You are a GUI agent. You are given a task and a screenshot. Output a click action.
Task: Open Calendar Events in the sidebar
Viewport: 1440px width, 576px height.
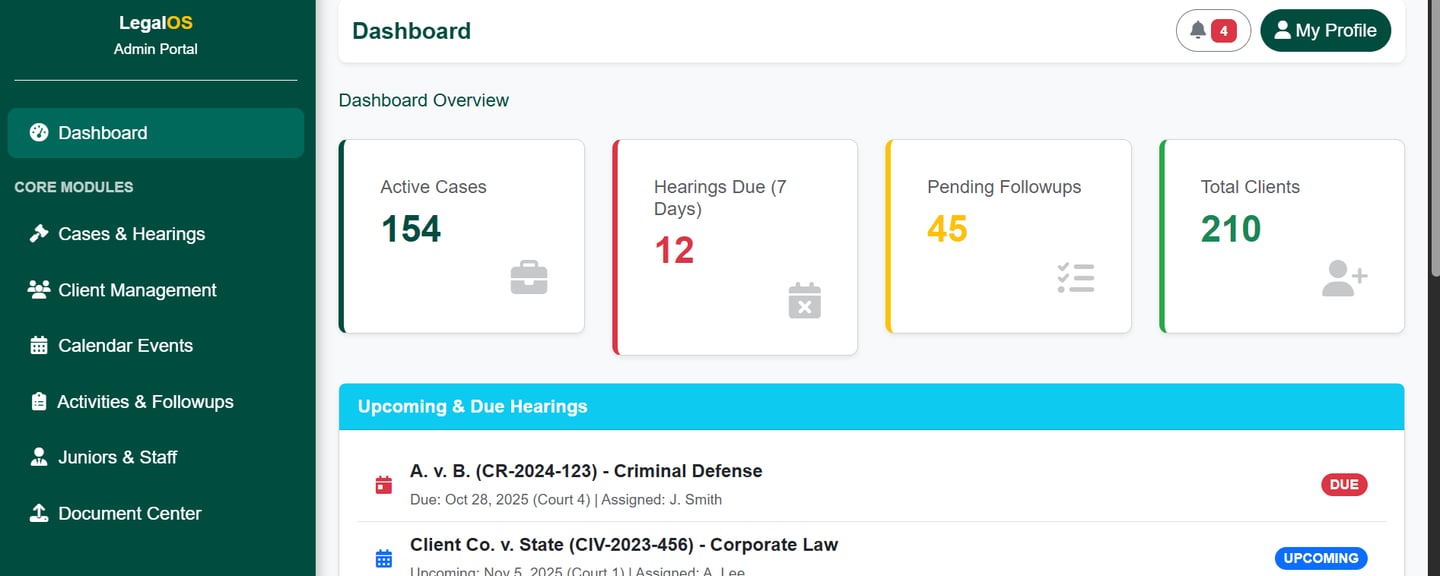[x=125, y=346]
